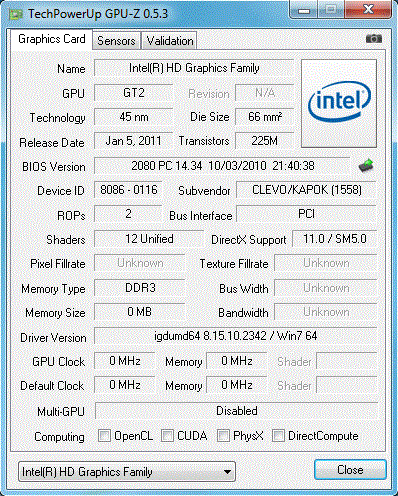398x496 pixels.
Task: Click the Shader field in Default Clock row
Action: [x=347, y=385]
